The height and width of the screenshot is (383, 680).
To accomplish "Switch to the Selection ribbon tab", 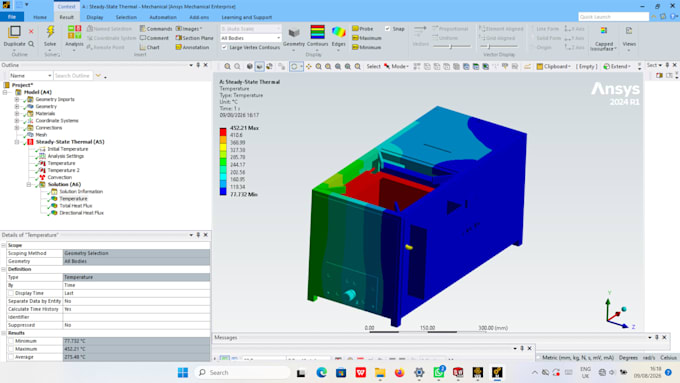I will point(126,17).
